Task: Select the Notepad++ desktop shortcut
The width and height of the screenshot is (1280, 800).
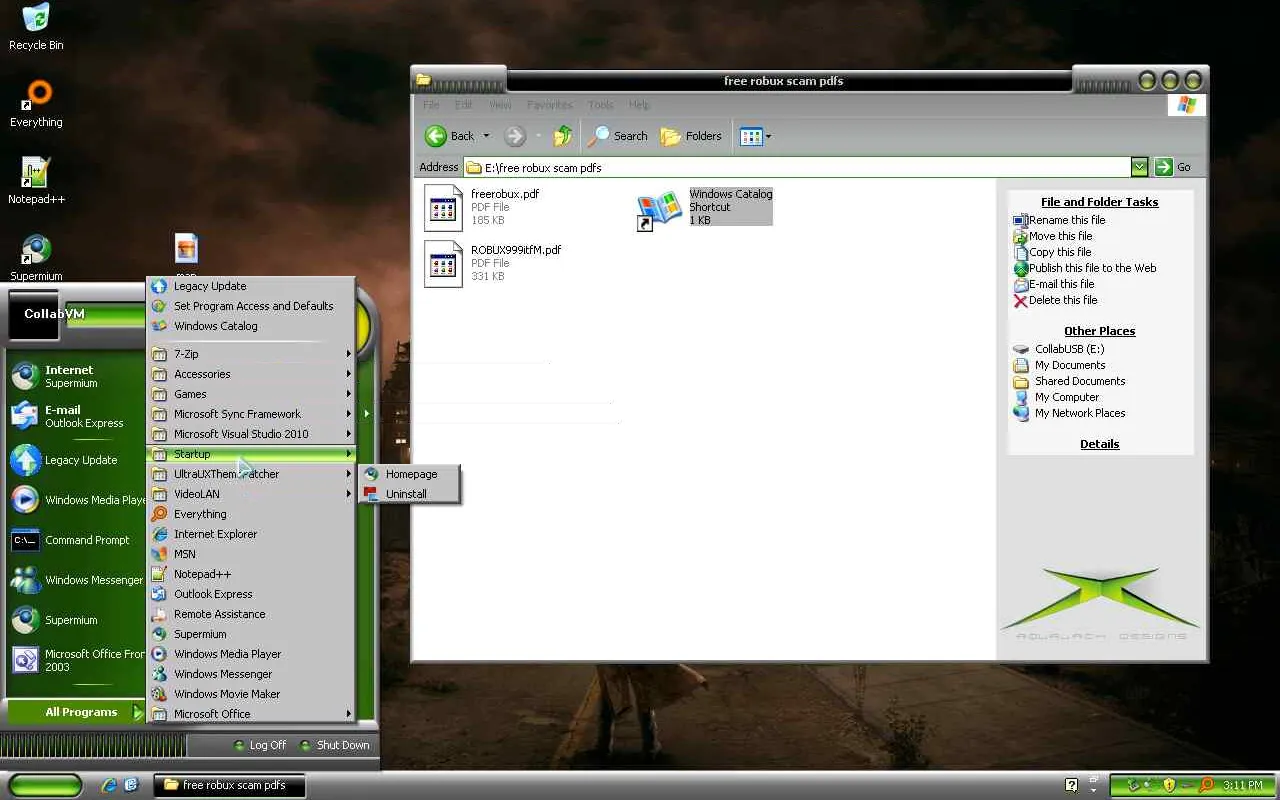Action: (x=36, y=181)
